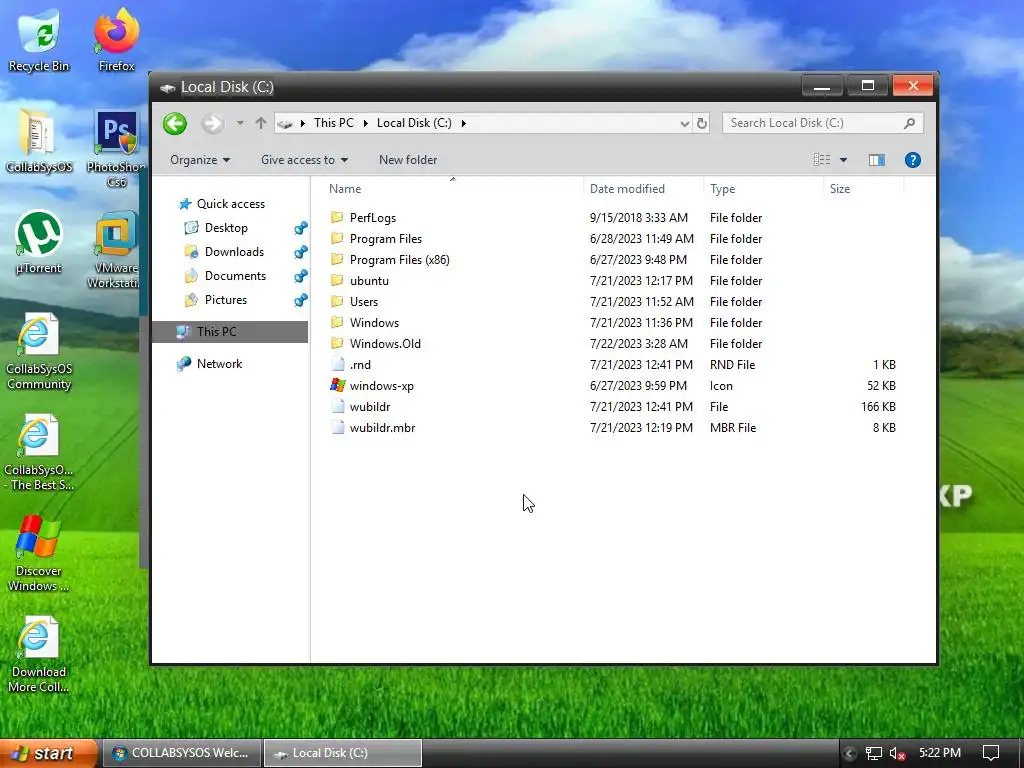
Task: Open the recent locations dropdown arrow
Action: [x=240, y=123]
